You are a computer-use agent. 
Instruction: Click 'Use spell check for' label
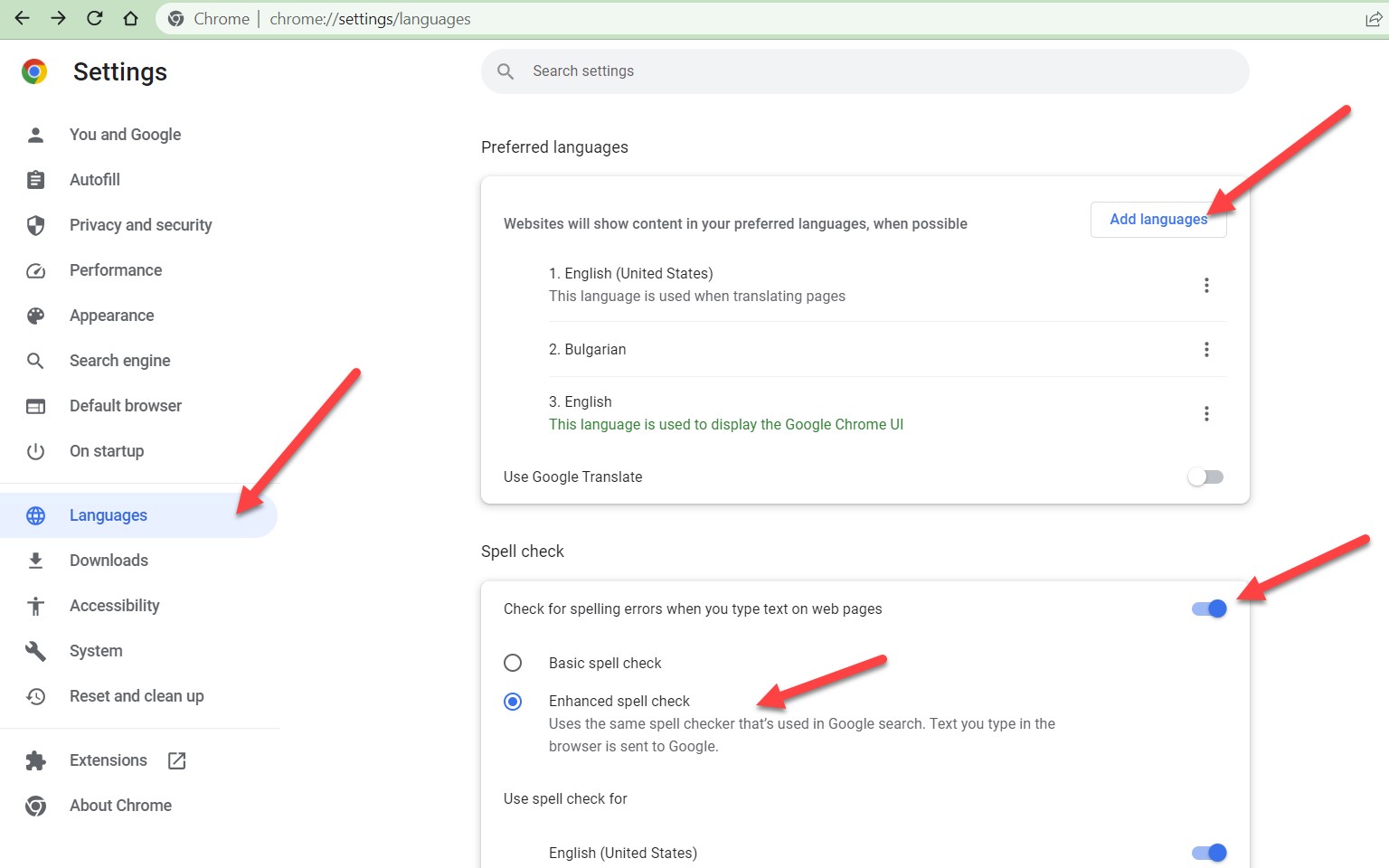point(565,798)
